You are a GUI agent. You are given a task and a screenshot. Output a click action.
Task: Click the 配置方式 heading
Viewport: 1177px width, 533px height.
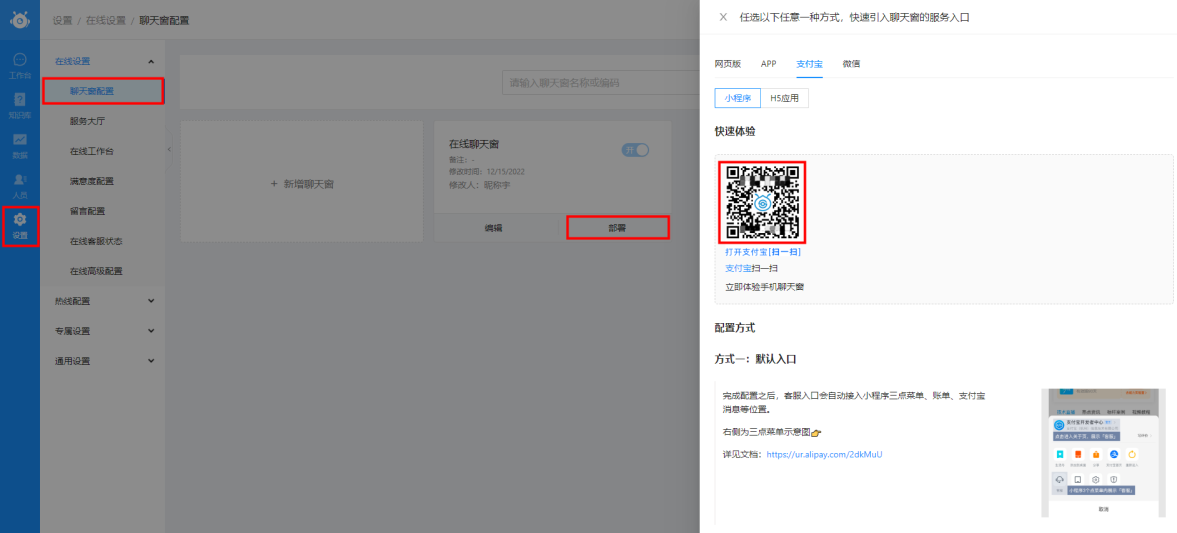735,328
